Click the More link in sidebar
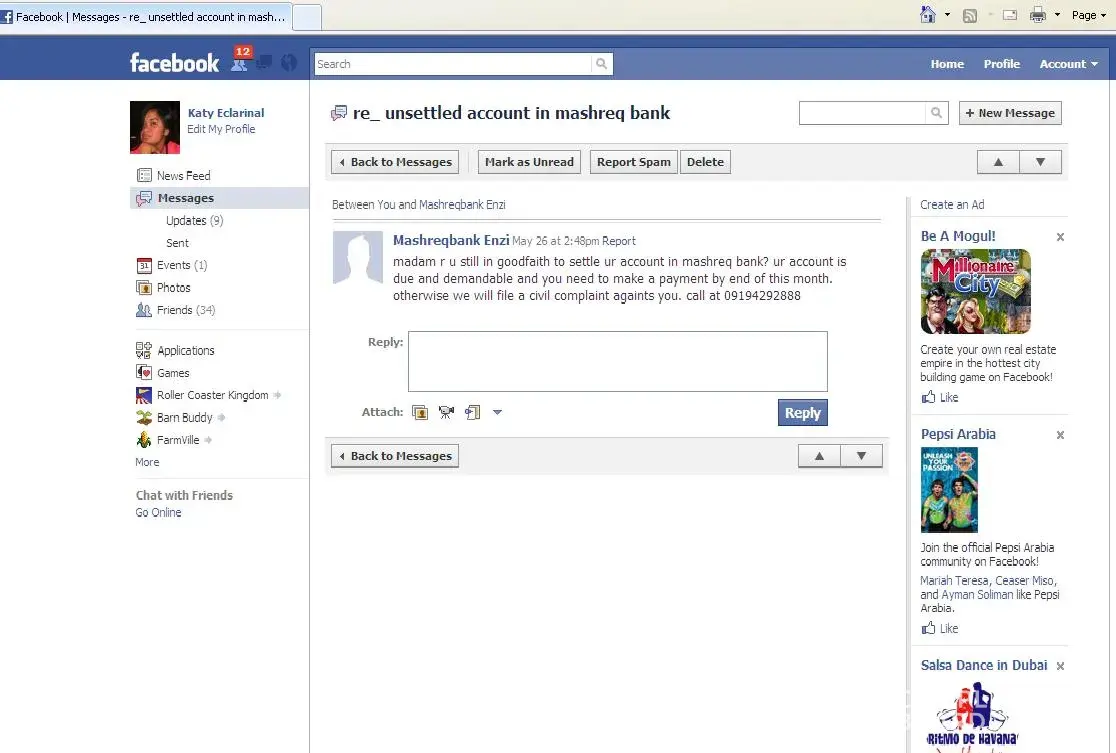 pos(147,462)
